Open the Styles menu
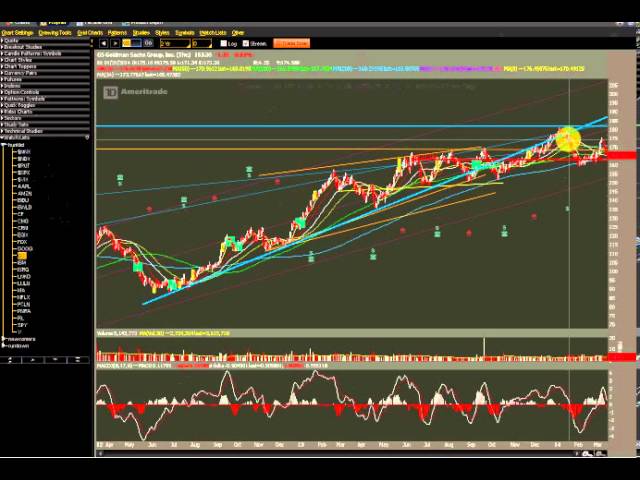Screen dimensions: 640x480 (x=162, y=33)
